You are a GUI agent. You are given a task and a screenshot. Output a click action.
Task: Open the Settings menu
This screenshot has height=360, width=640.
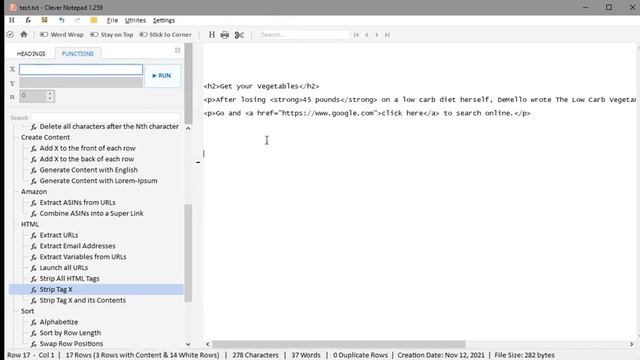point(164,20)
